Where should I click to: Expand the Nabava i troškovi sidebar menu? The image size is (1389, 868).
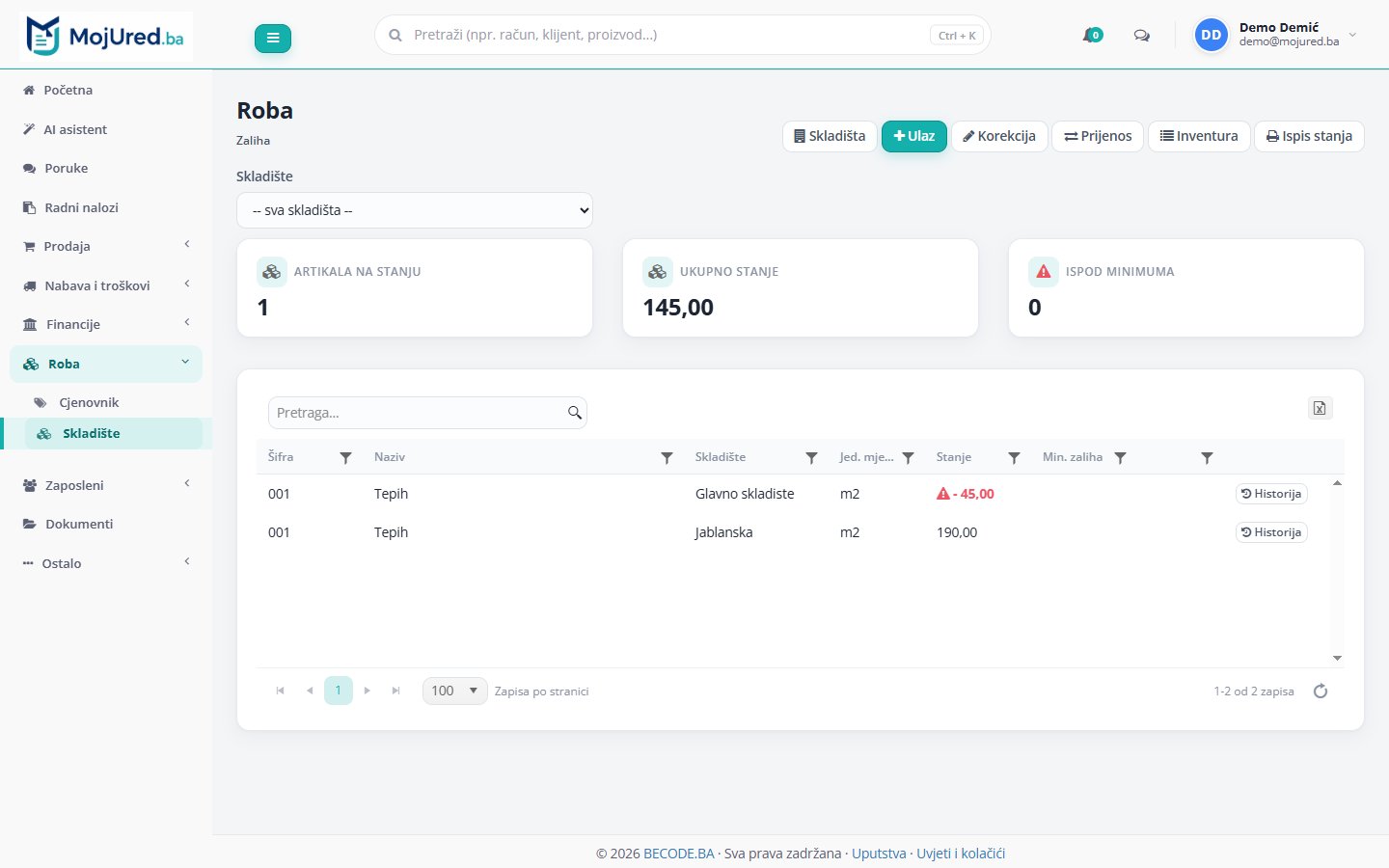coord(106,285)
